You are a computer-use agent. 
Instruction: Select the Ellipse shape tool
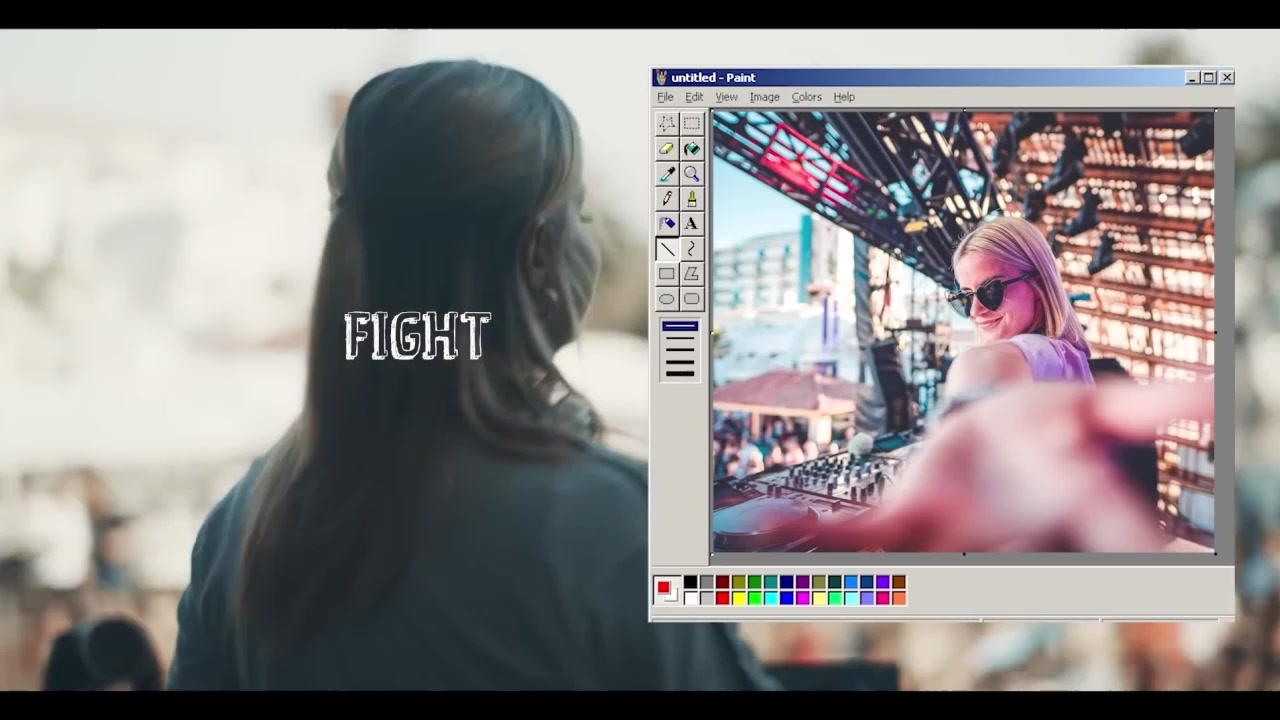666,298
